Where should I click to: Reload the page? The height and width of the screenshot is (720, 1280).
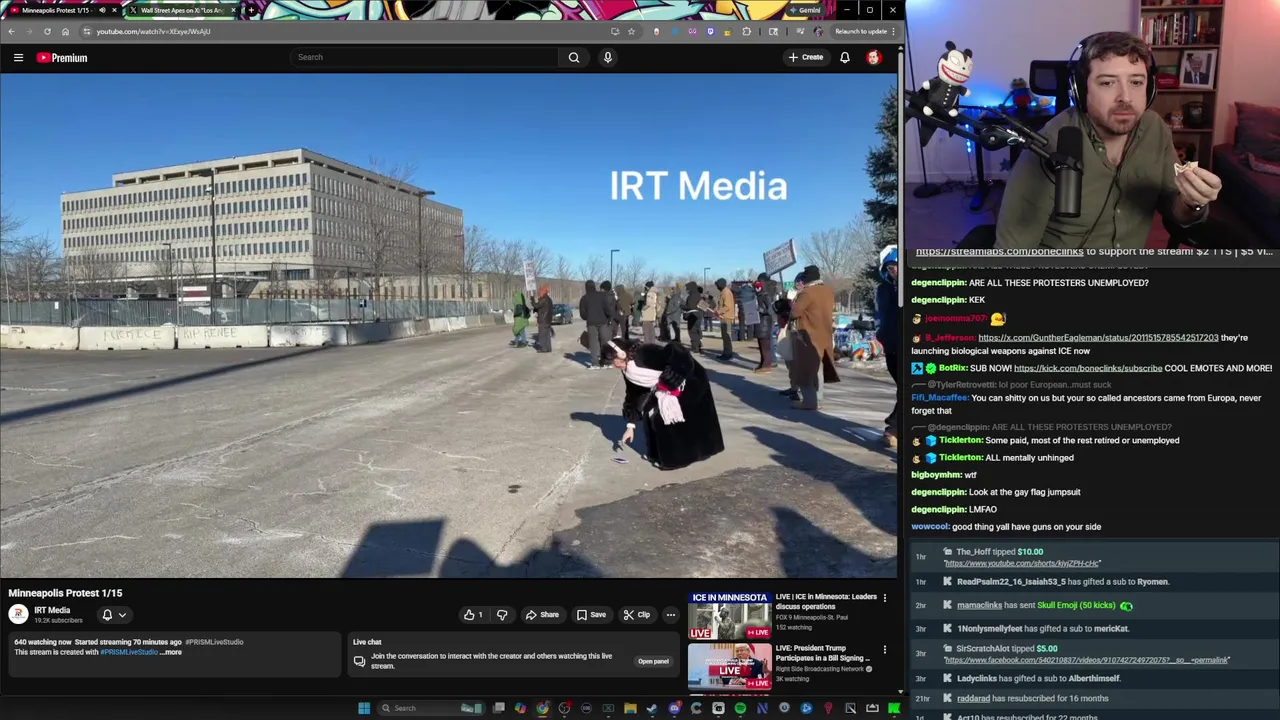click(47, 31)
